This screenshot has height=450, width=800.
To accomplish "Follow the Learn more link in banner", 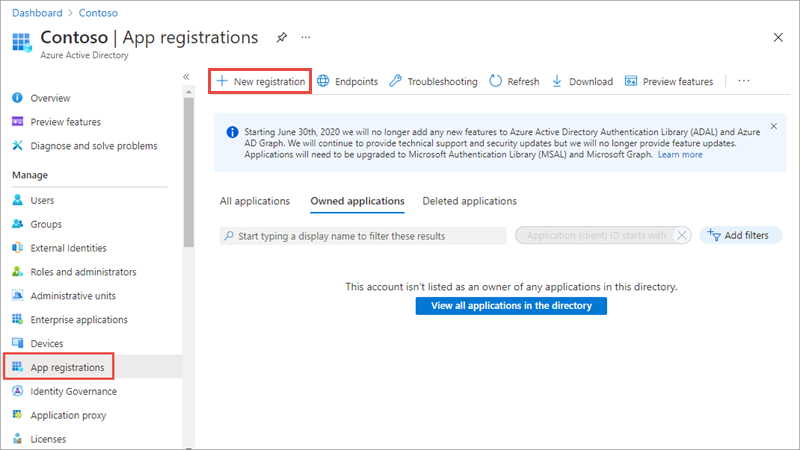I will pos(680,155).
